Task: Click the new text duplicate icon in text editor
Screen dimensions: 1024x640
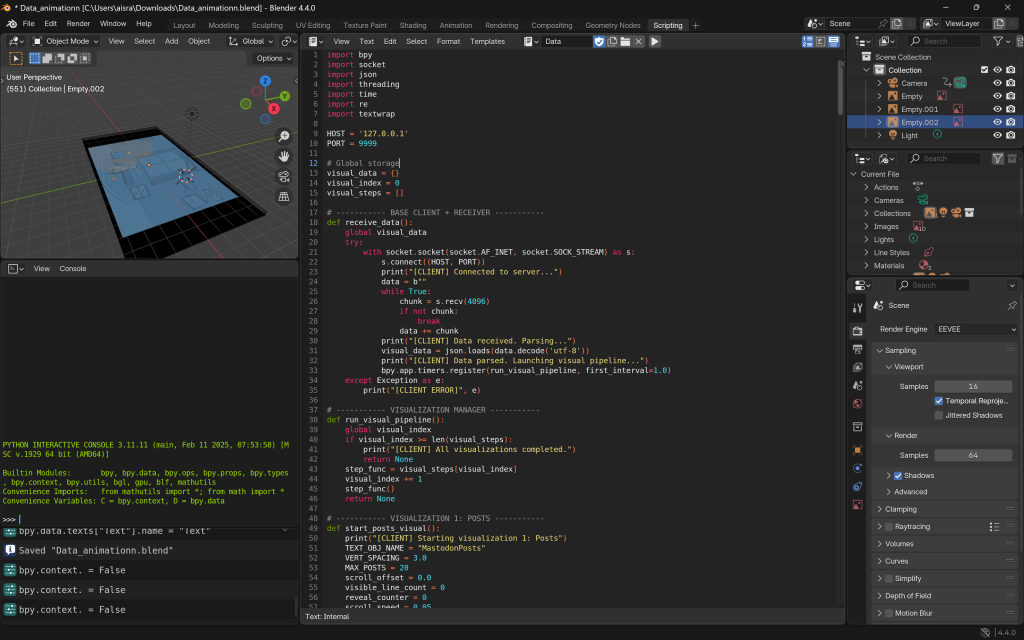Action: point(612,41)
